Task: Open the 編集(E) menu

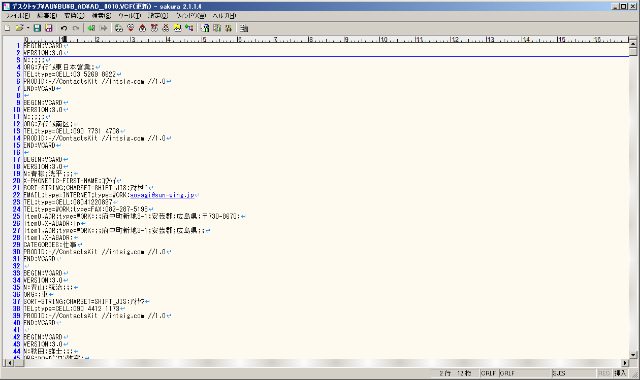Action: (47, 16)
